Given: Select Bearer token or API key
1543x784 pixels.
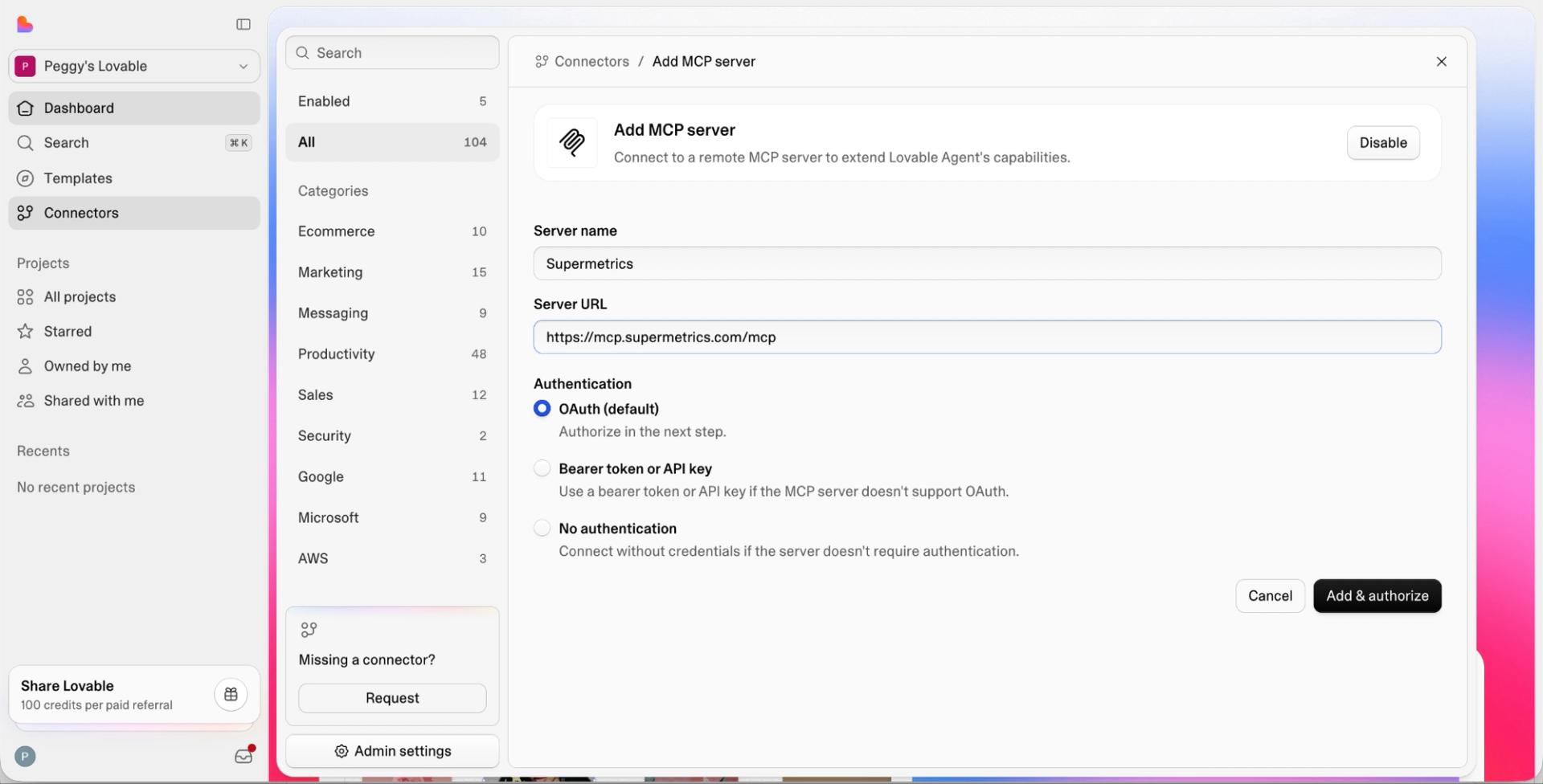Looking at the screenshot, I should pyautogui.click(x=542, y=468).
